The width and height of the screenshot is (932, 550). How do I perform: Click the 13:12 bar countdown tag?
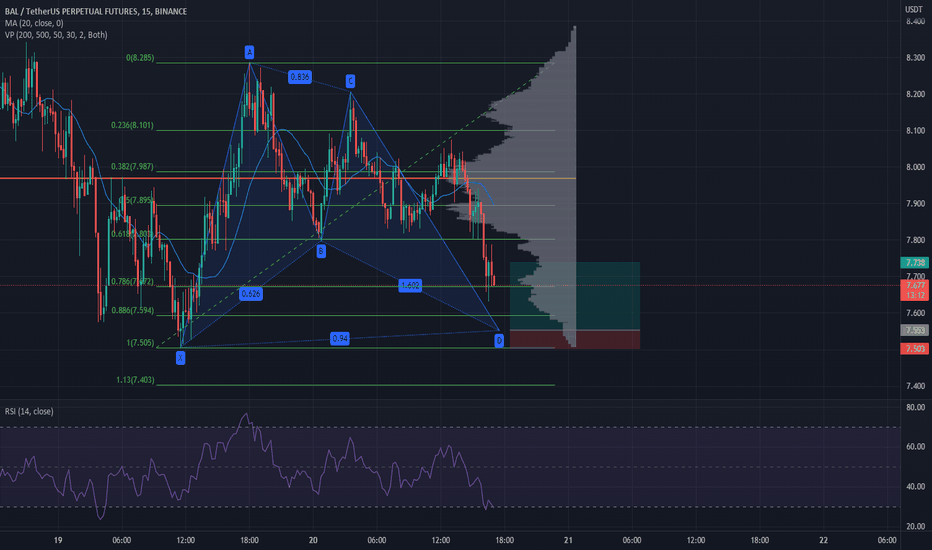(914, 295)
